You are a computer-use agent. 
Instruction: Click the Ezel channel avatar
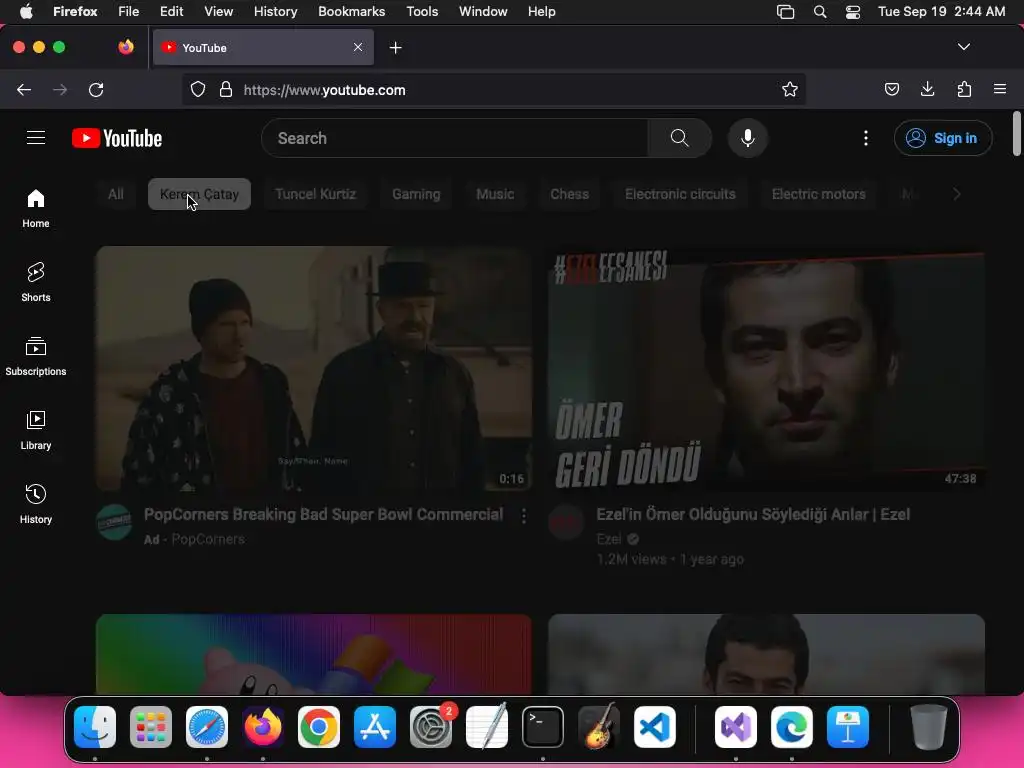point(566,522)
